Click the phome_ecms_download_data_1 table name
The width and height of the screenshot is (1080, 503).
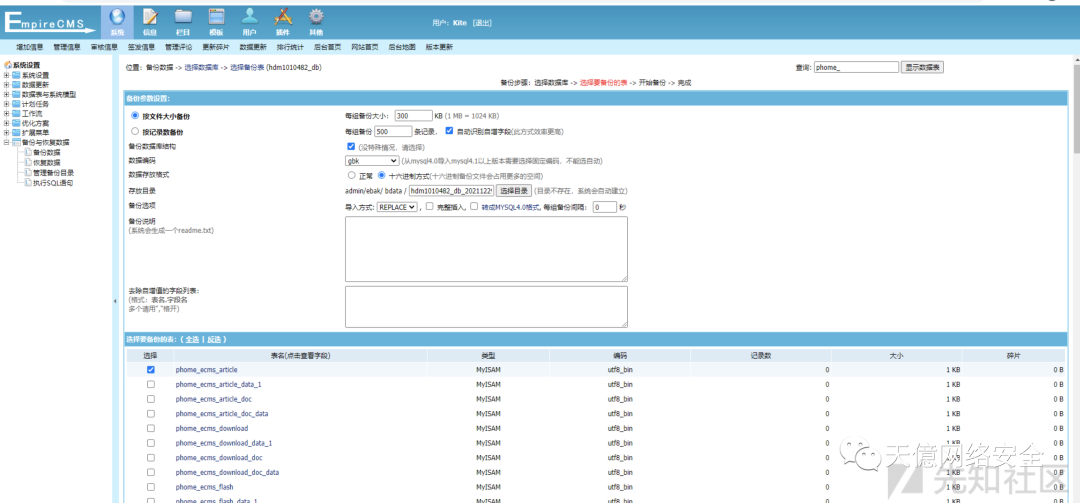tap(224, 443)
